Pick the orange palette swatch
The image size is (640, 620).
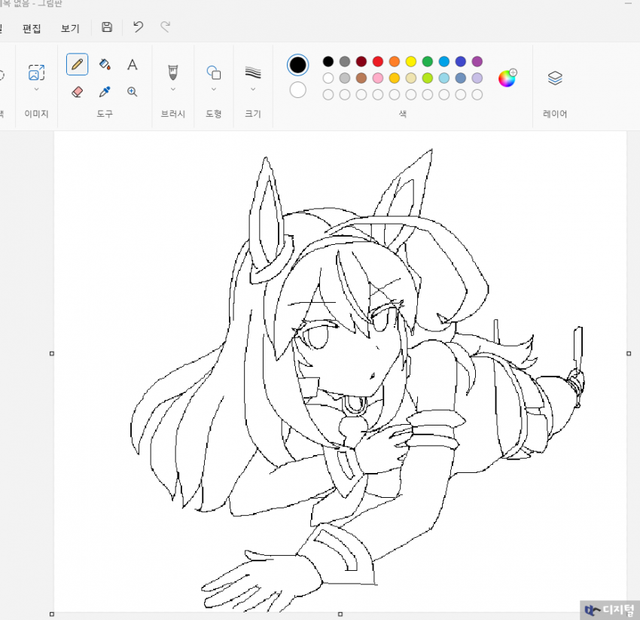[x=394, y=62]
